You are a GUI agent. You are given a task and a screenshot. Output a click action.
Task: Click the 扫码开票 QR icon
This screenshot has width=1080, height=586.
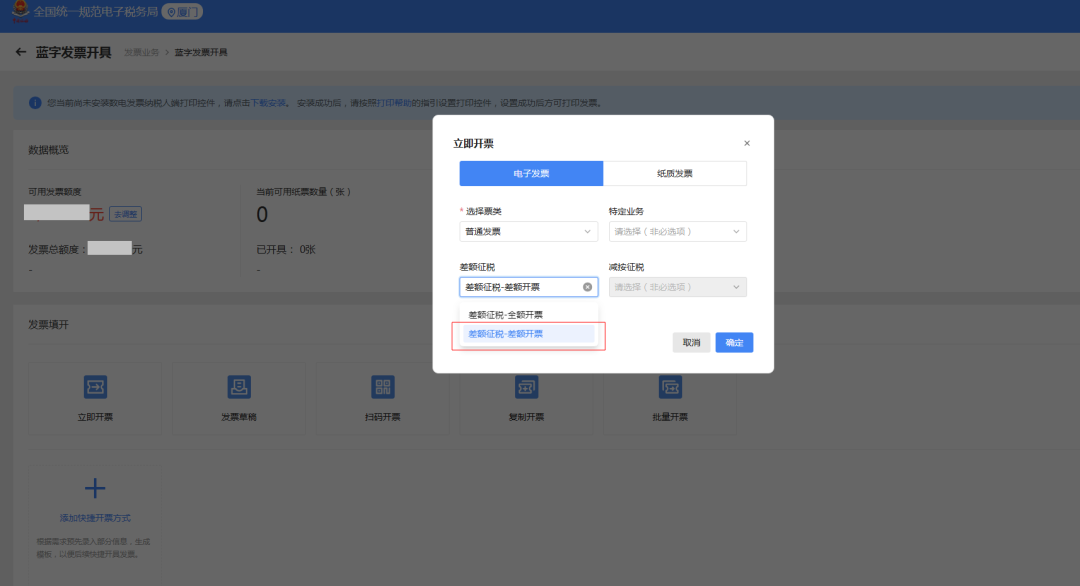[x=382, y=387]
